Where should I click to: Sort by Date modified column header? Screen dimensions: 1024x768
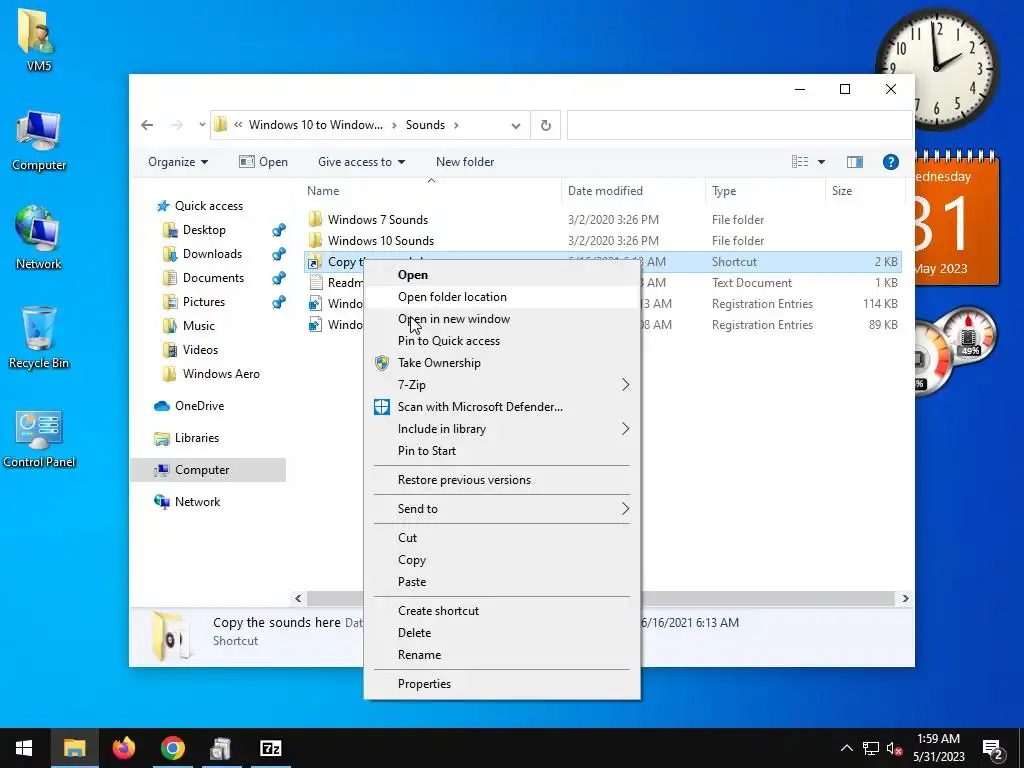pos(633,191)
